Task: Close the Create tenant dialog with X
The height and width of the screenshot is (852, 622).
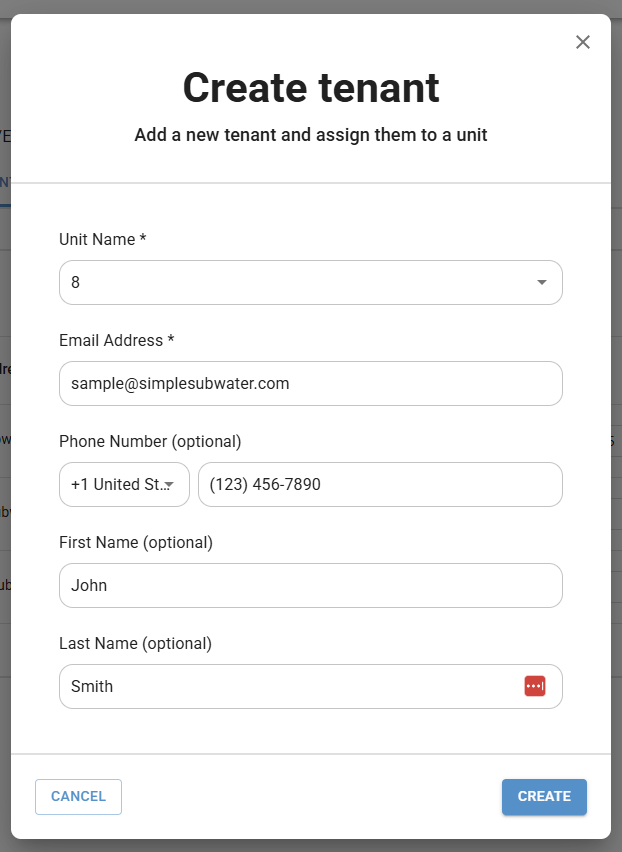Action: pos(583,42)
